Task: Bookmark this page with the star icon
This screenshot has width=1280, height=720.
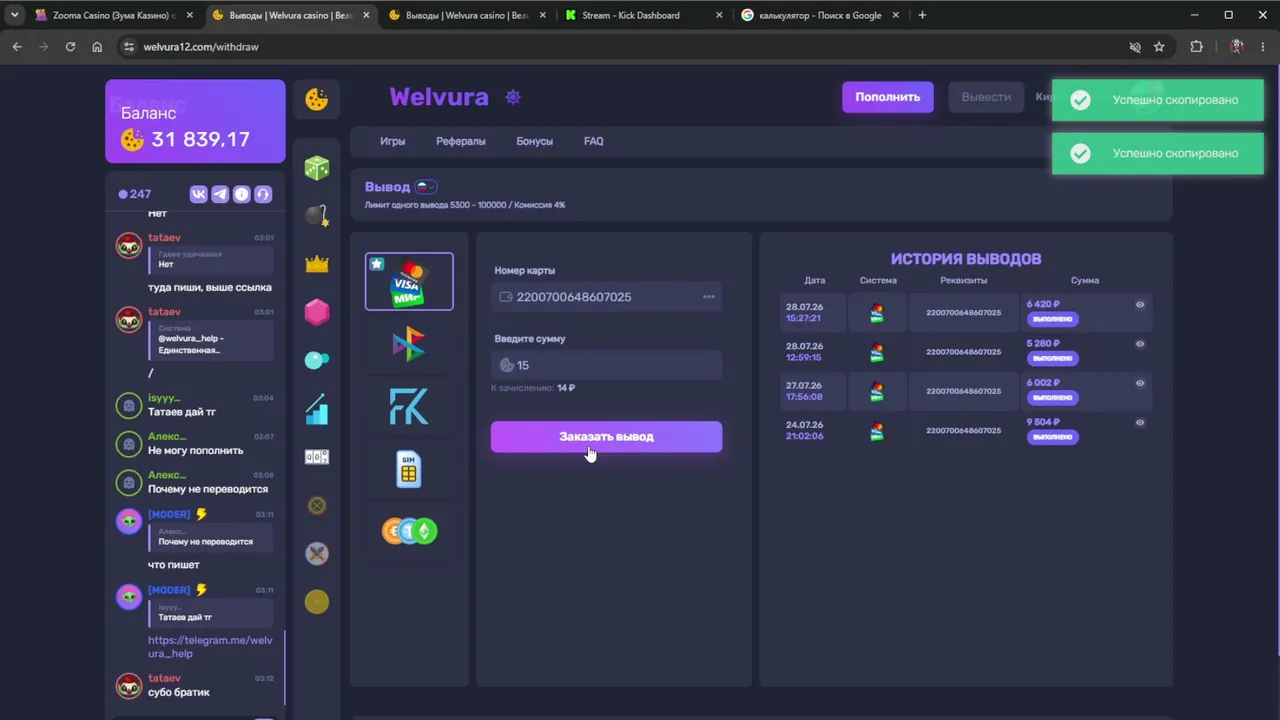Action: point(1159,47)
